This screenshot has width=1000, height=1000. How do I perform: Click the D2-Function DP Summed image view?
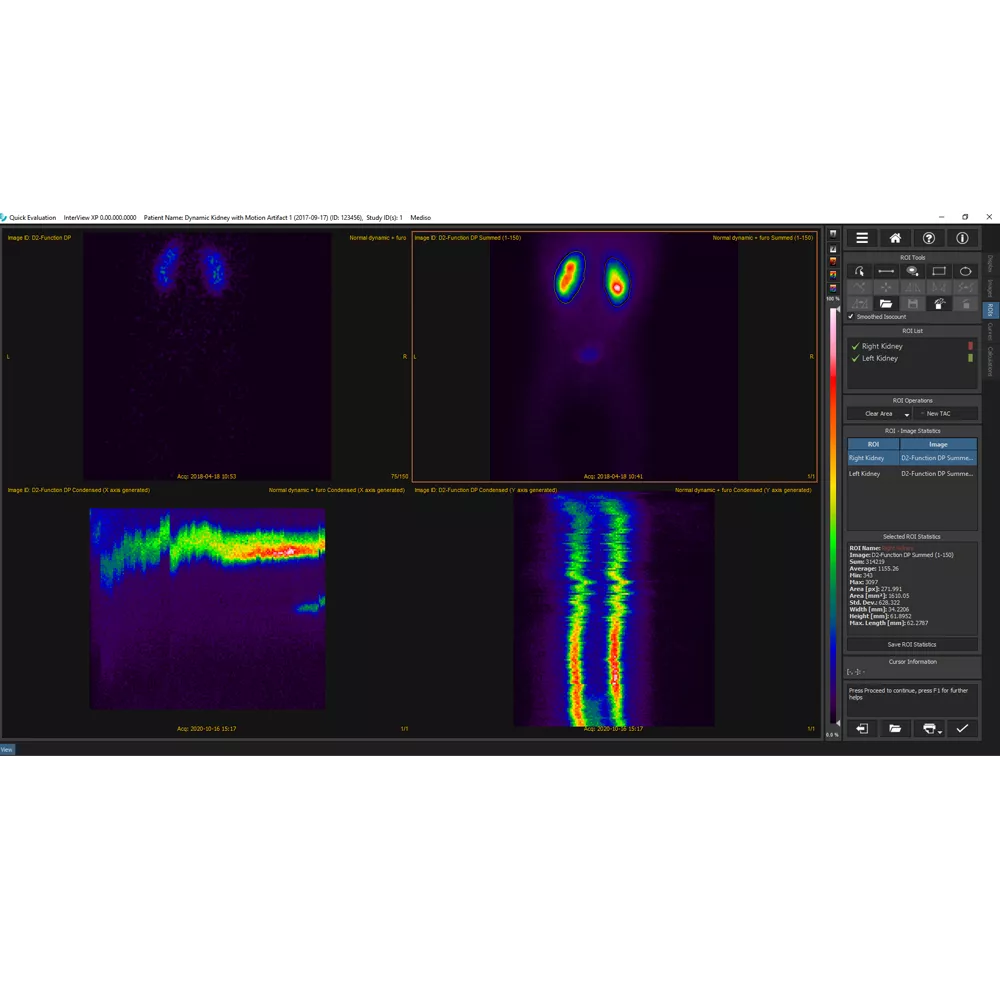[x=614, y=356]
